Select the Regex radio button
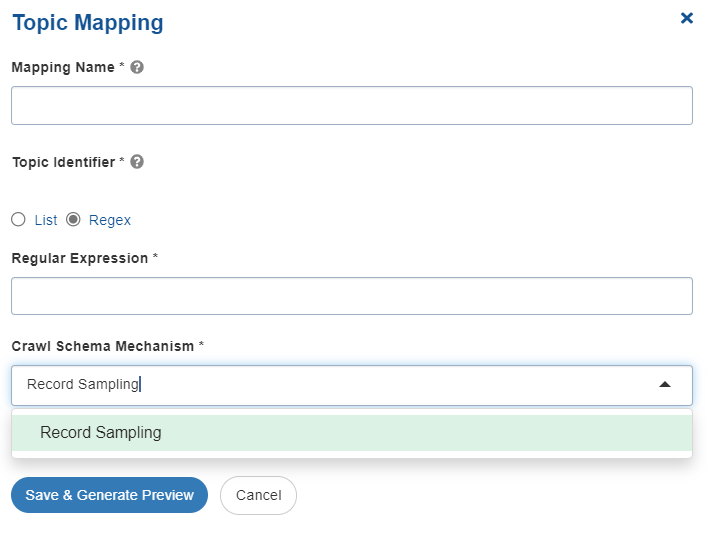The width and height of the screenshot is (707, 538). [x=73, y=220]
